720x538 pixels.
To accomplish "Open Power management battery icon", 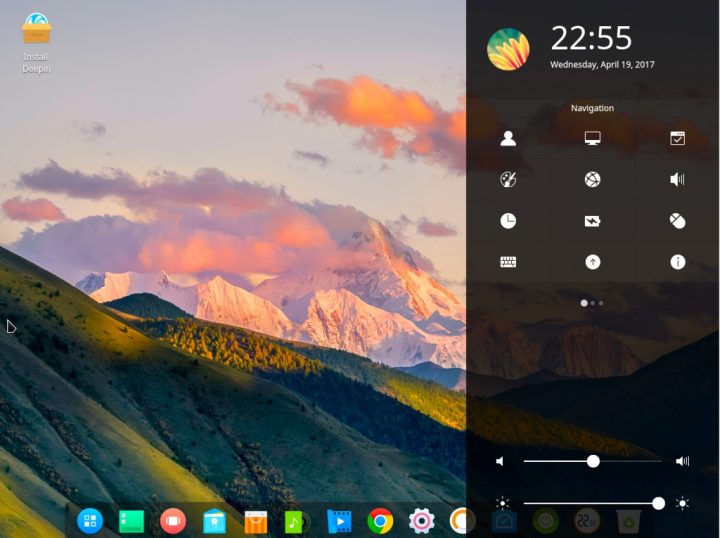I will point(592,221).
